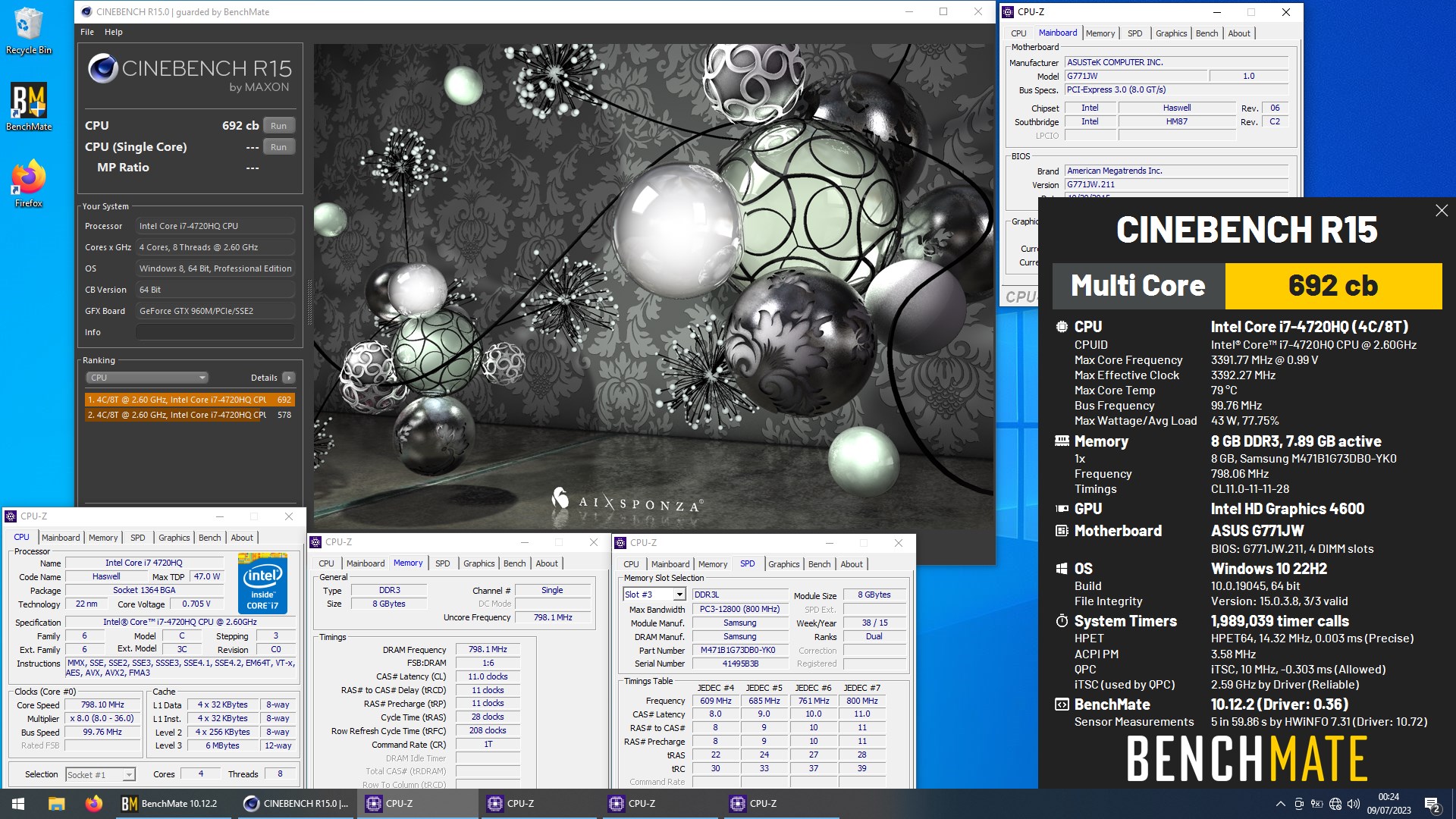Screen dimensions: 1456x819
Task: Open About tab in CPU-Z SPD window
Action: (851, 564)
